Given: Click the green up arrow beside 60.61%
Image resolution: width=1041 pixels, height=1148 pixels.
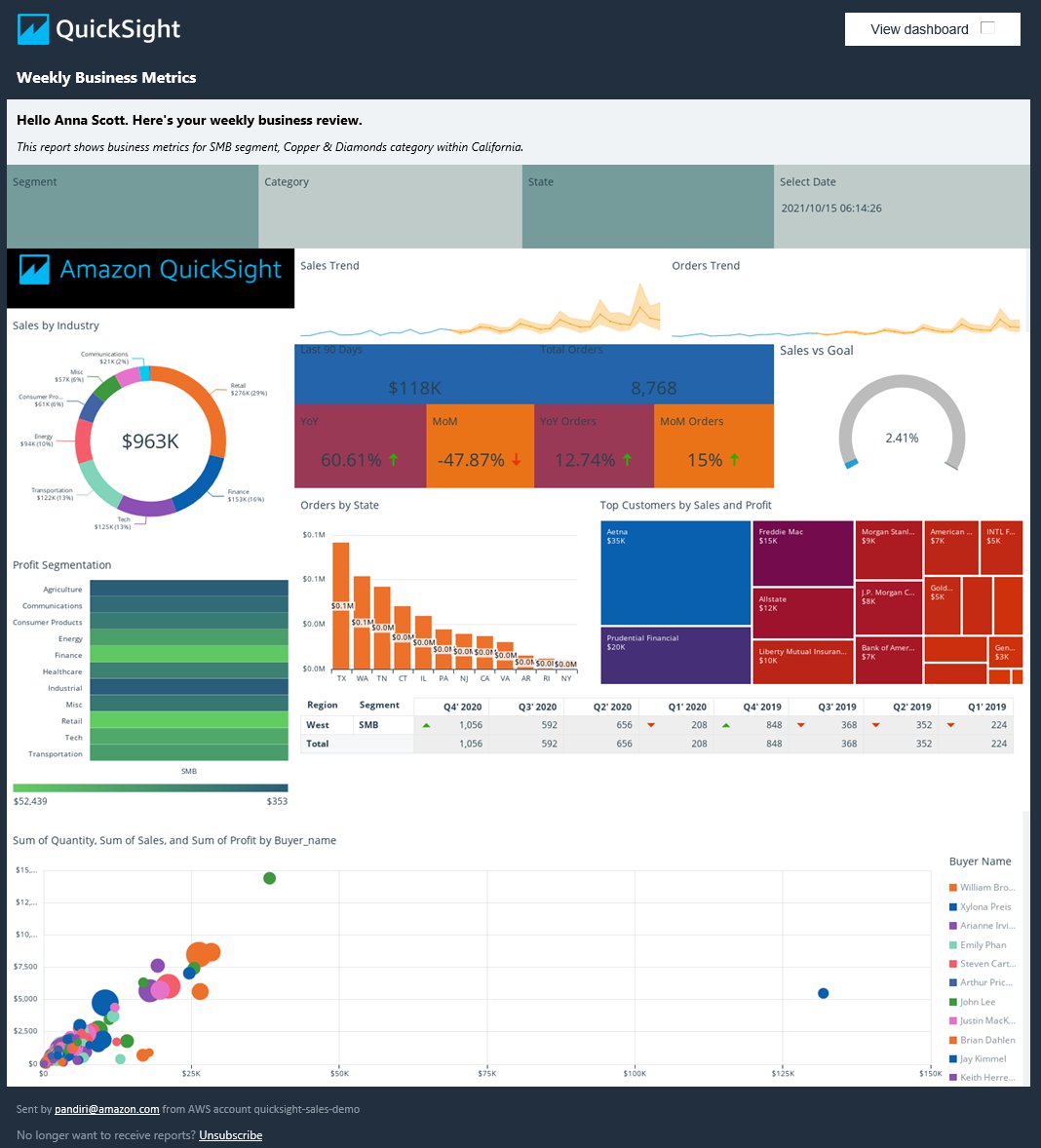Looking at the screenshot, I should [x=393, y=460].
